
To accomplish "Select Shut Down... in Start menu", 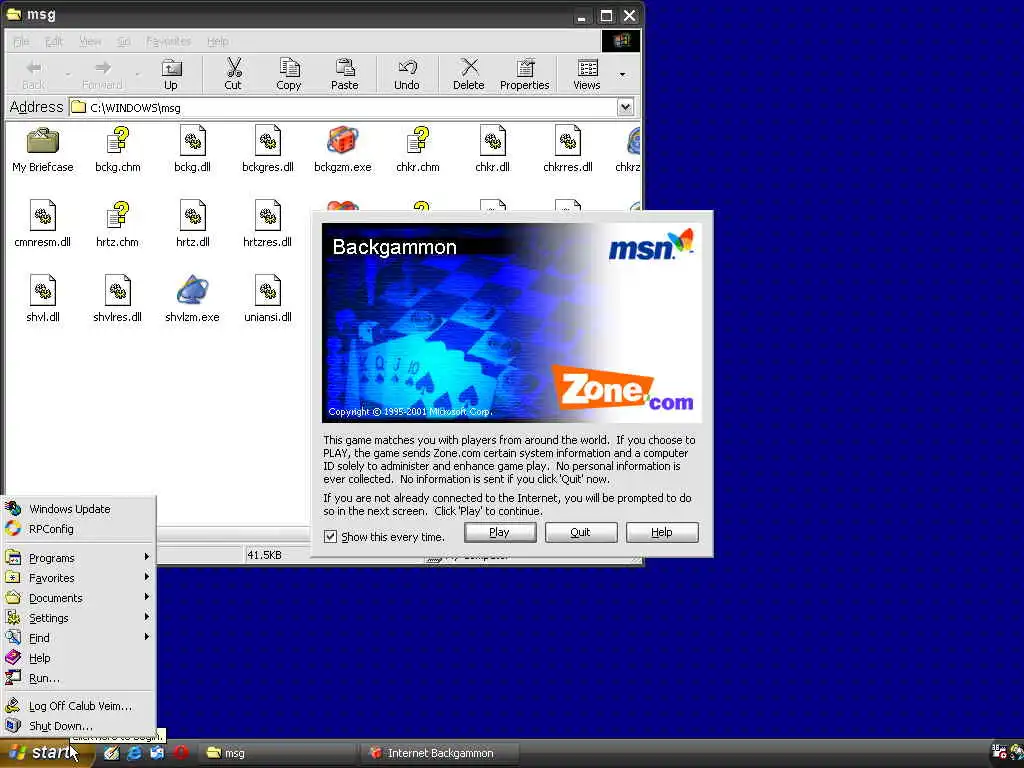I will pyautogui.click(x=78, y=726).
